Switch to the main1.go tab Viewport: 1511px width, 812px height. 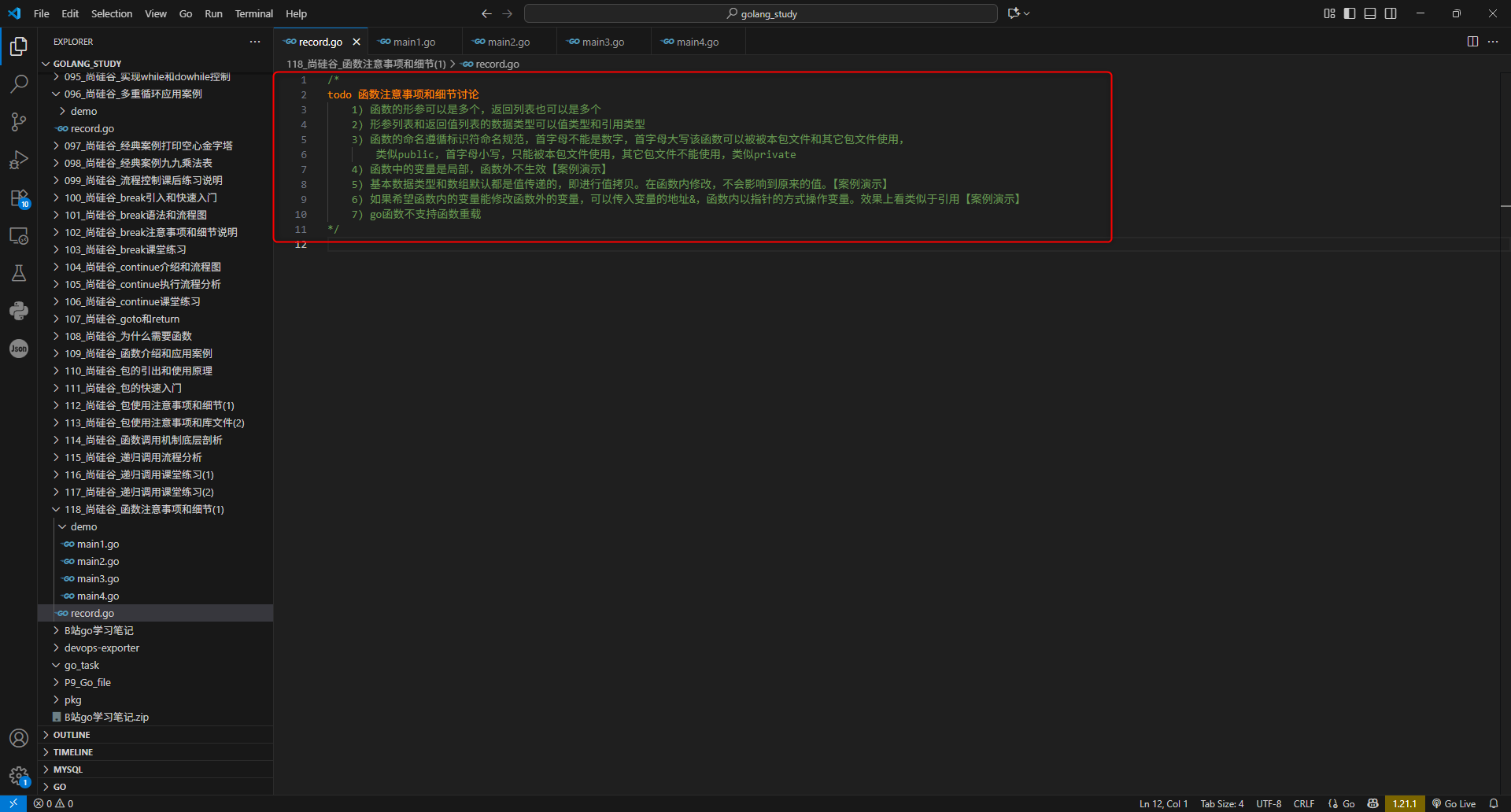415,42
